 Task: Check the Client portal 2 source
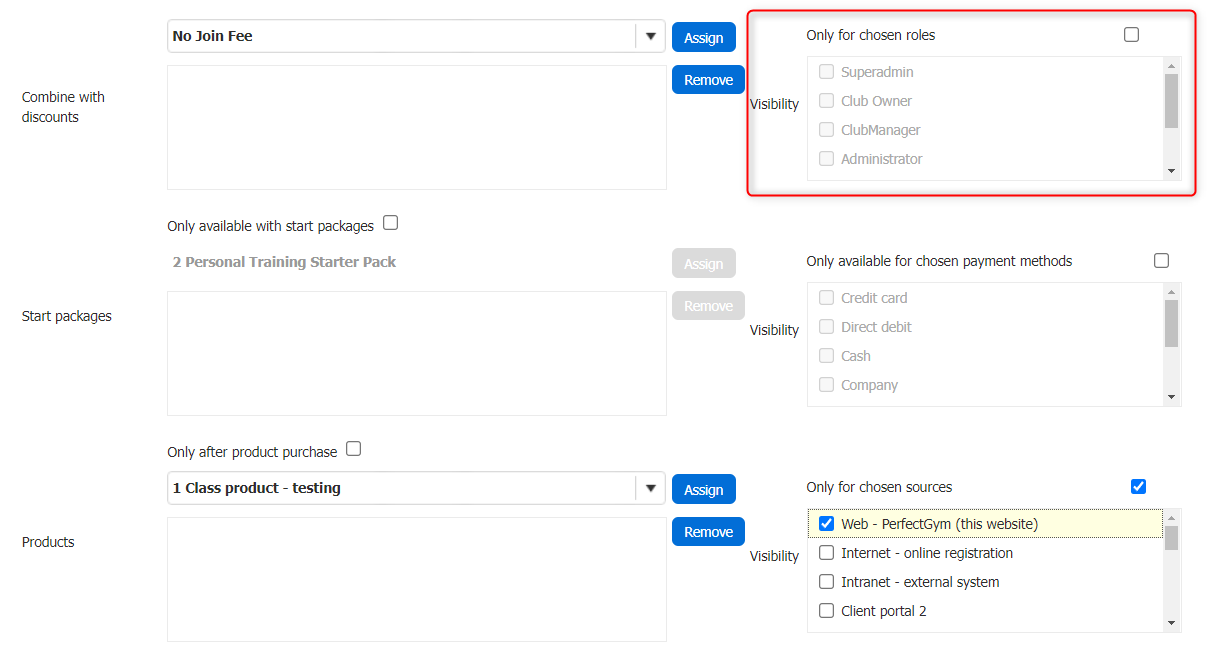pyautogui.click(x=826, y=611)
